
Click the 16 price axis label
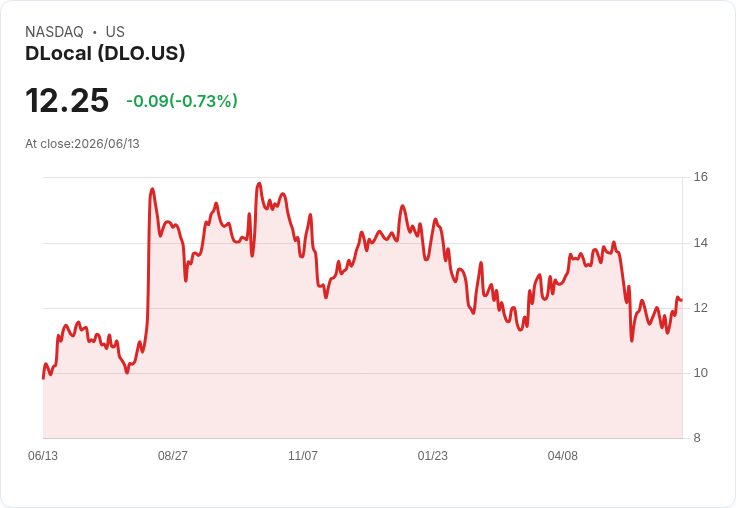(x=701, y=177)
